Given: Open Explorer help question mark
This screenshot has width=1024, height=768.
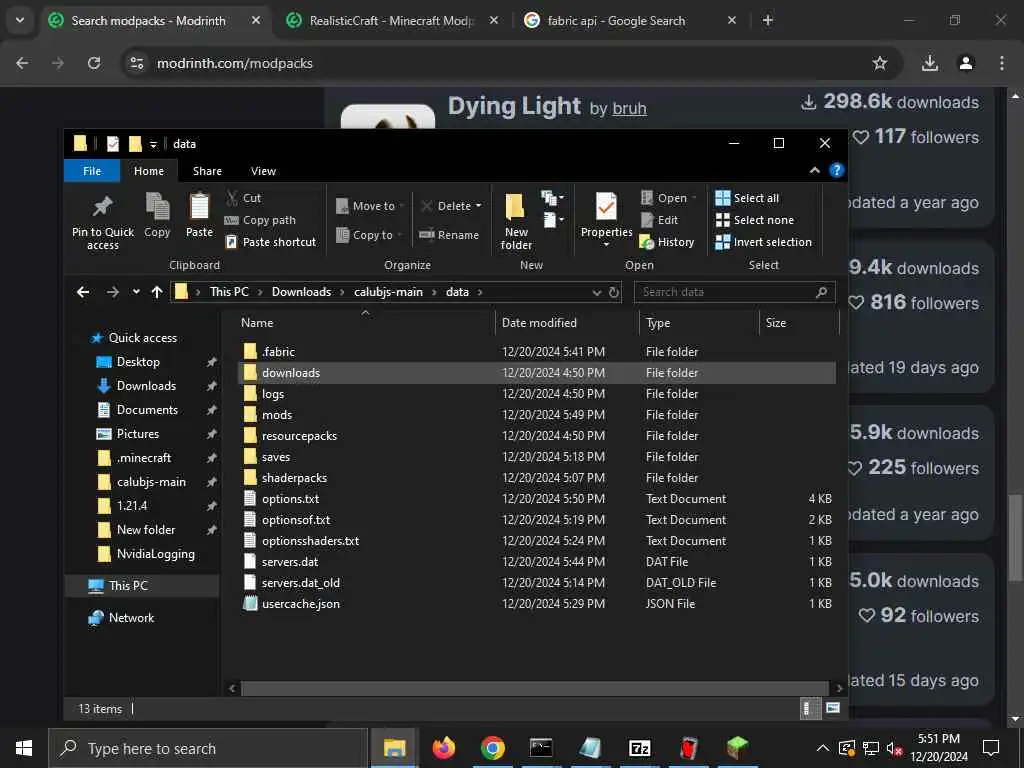Looking at the screenshot, I should pos(837,170).
